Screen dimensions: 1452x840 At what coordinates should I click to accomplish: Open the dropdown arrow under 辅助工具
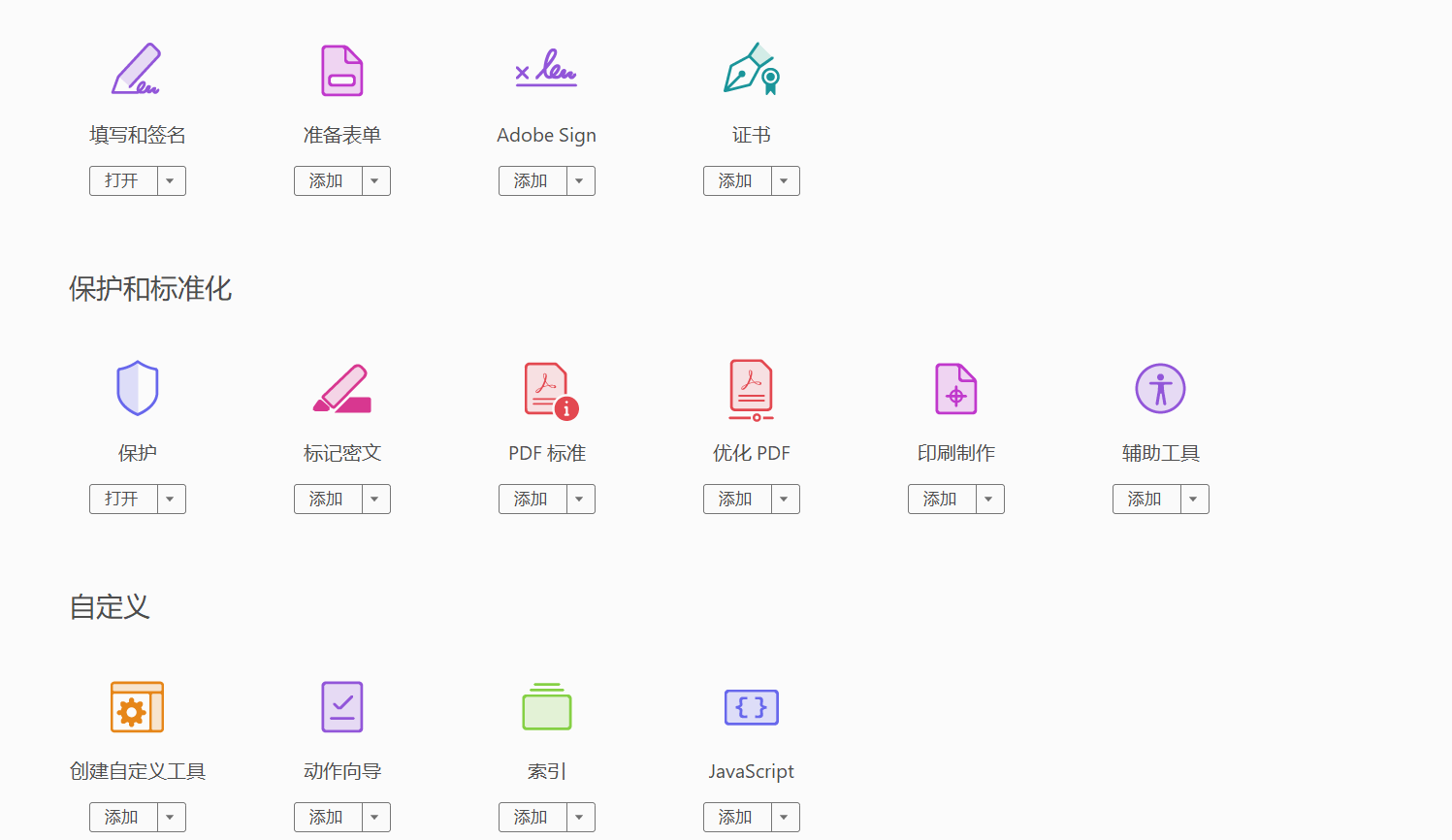click(1194, 500)
